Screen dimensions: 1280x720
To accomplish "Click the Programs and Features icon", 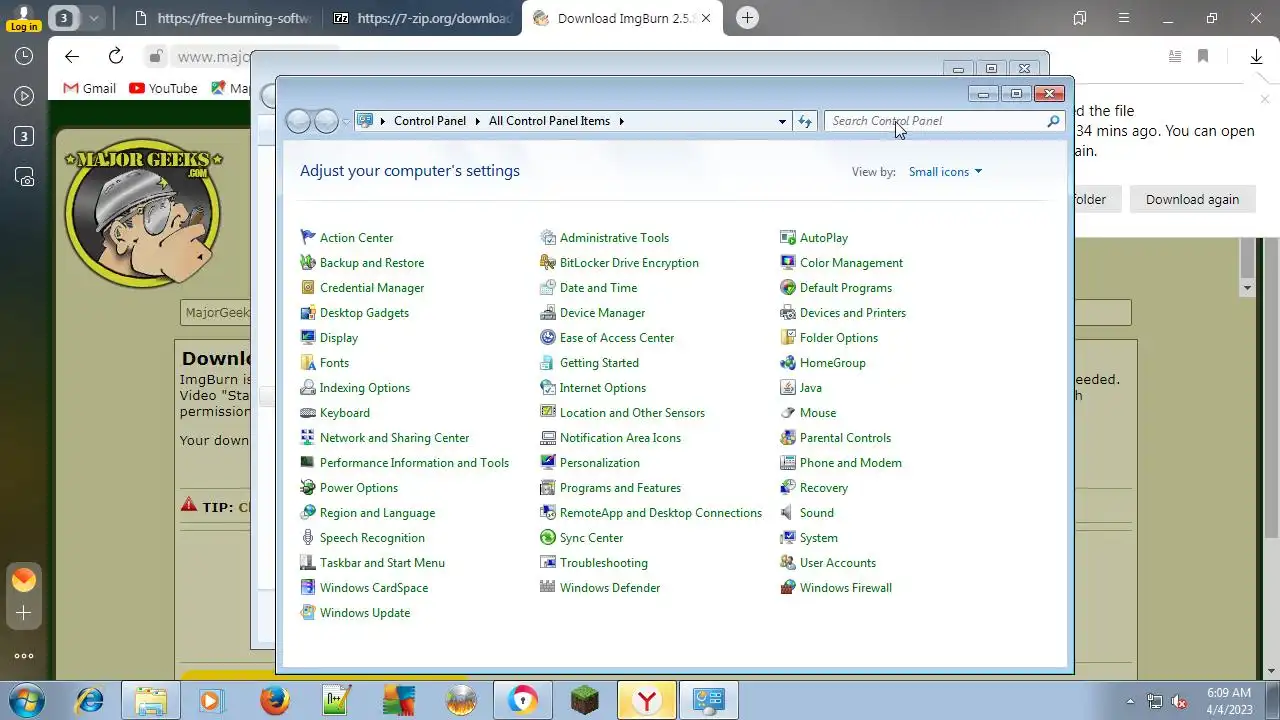I will (548, 488).
